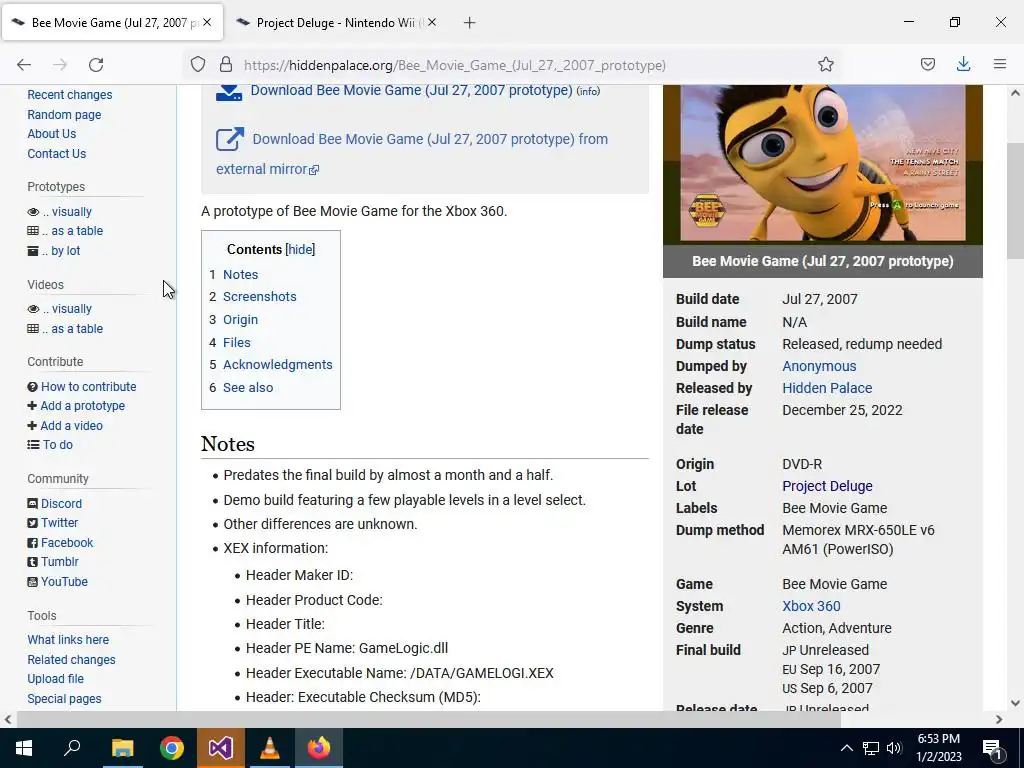Image resolution: width=1024 pixels, height=768 pixels.
Task: Jump to Screenshots in Contents
Action: (259, 296)
